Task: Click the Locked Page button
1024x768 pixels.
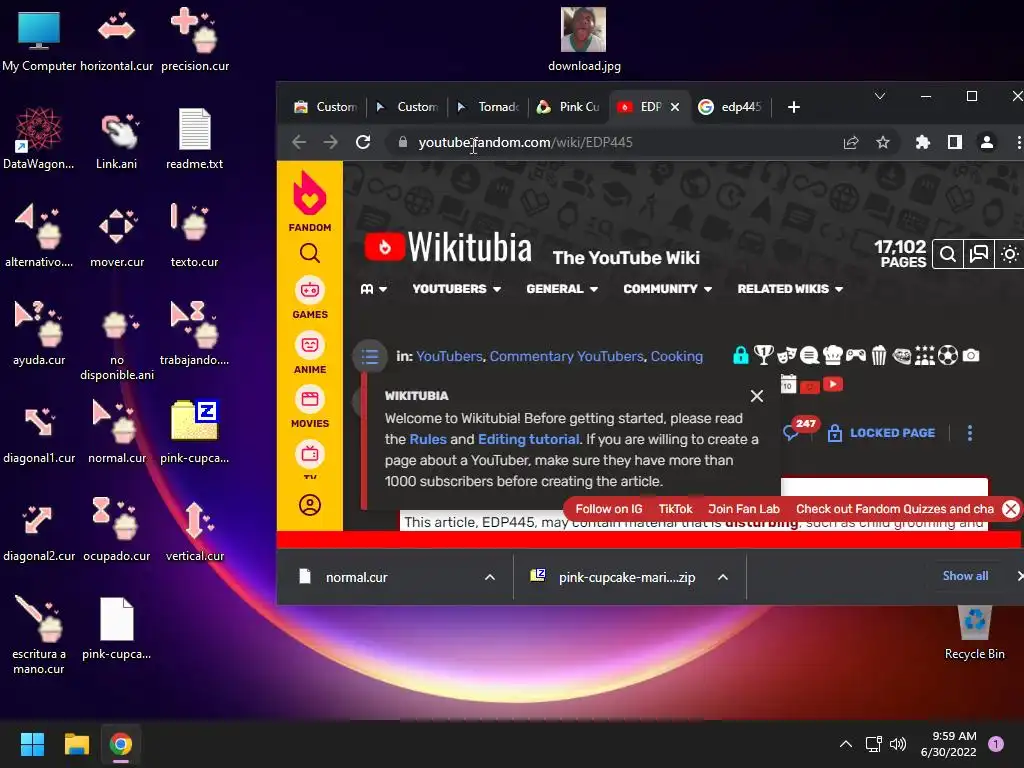Action: click(x=881, y=433)
